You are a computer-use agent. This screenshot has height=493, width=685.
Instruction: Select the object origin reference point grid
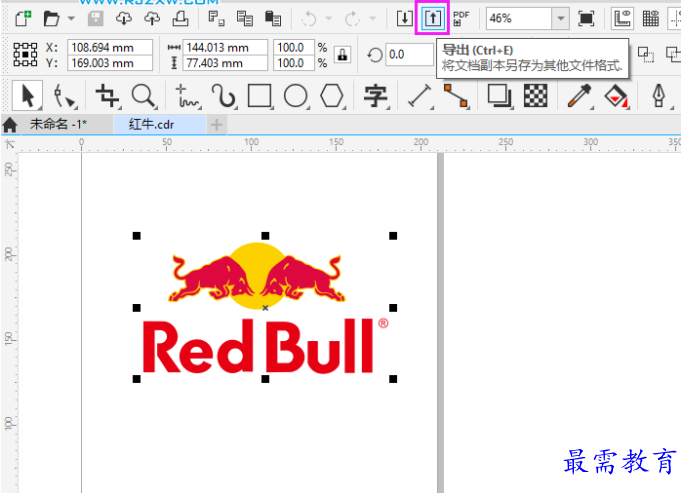(25, 55)
